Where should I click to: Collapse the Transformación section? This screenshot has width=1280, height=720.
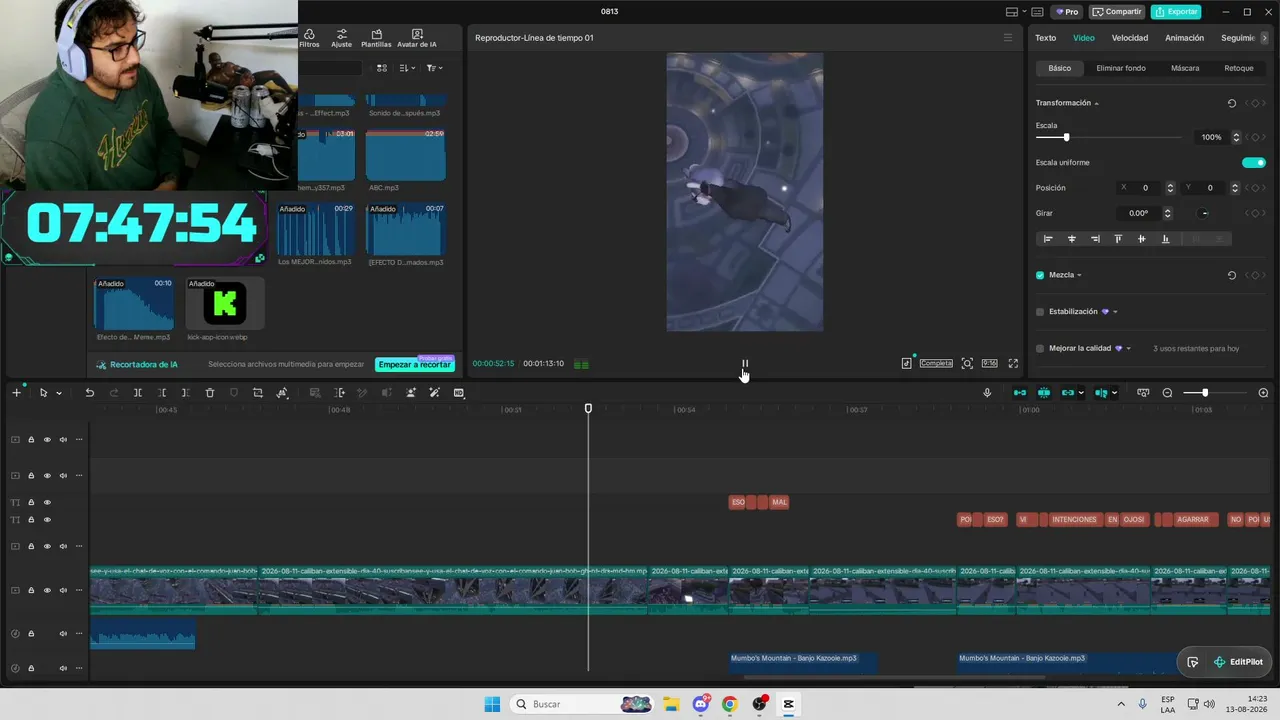[x=1096, y=103]
